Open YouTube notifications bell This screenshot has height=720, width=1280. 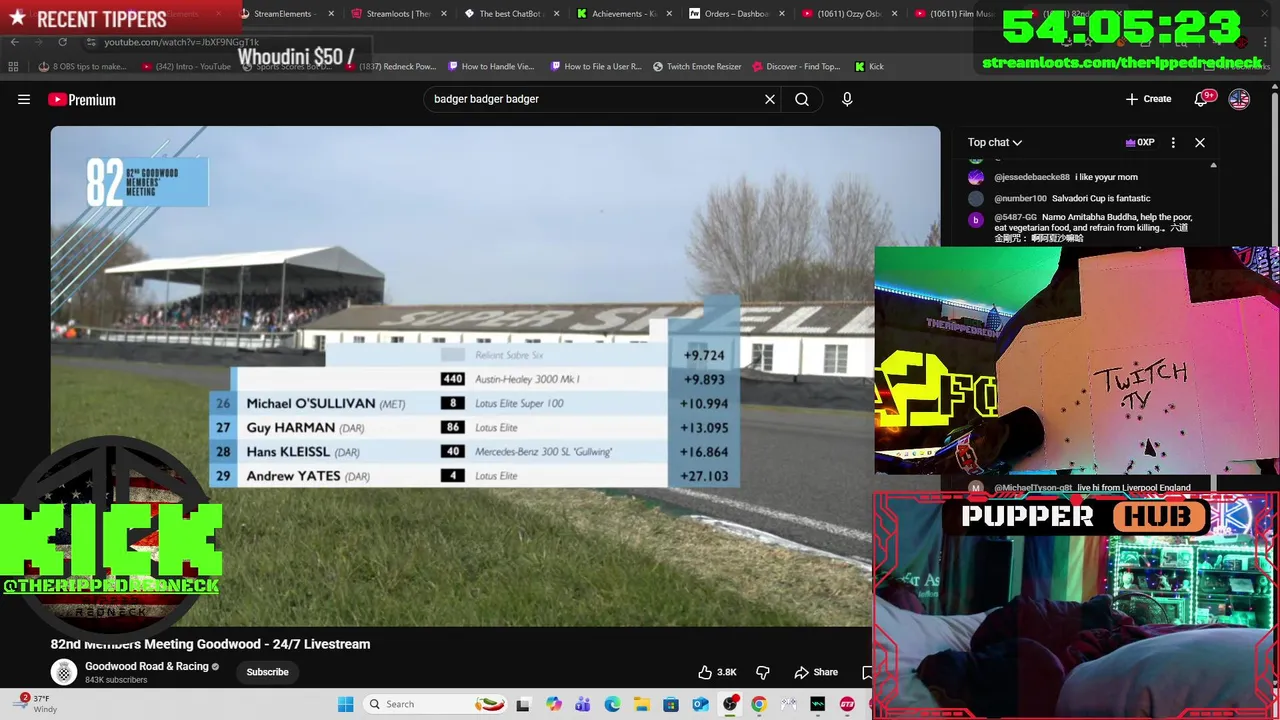pos(1202,99)
